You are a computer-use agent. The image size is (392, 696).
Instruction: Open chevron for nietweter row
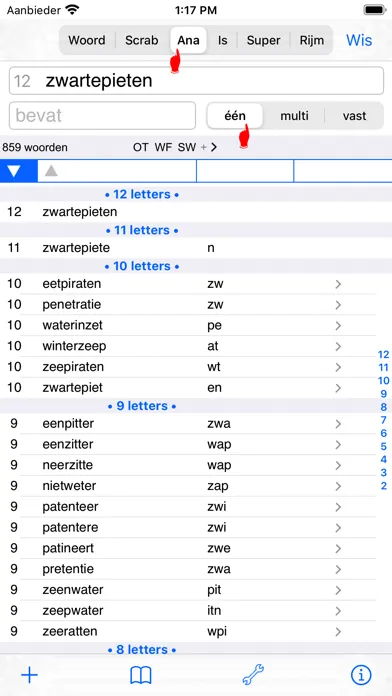tap(338, 486)
